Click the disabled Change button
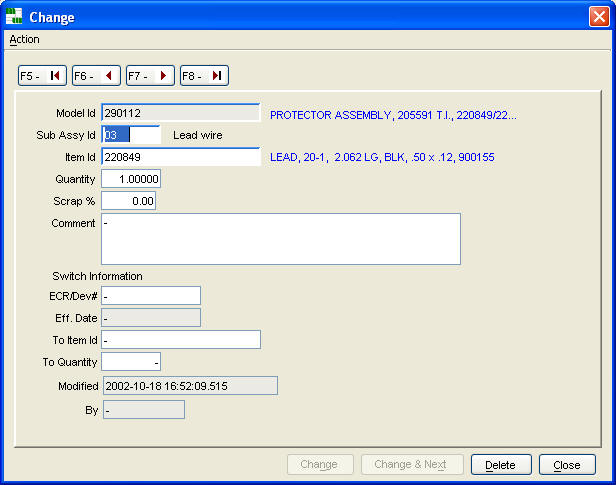 tap(320, 465)
